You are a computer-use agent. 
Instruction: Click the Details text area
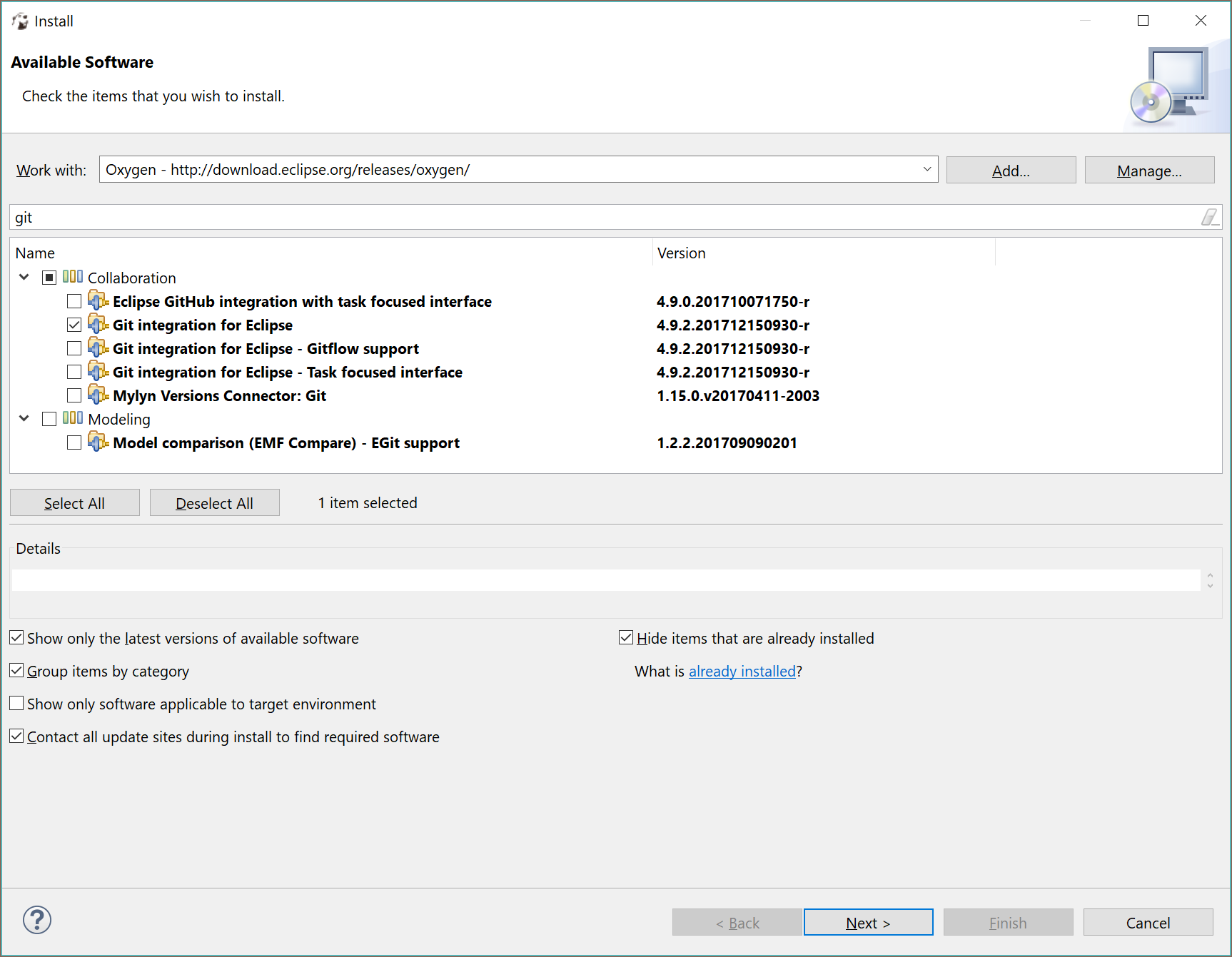605,579
